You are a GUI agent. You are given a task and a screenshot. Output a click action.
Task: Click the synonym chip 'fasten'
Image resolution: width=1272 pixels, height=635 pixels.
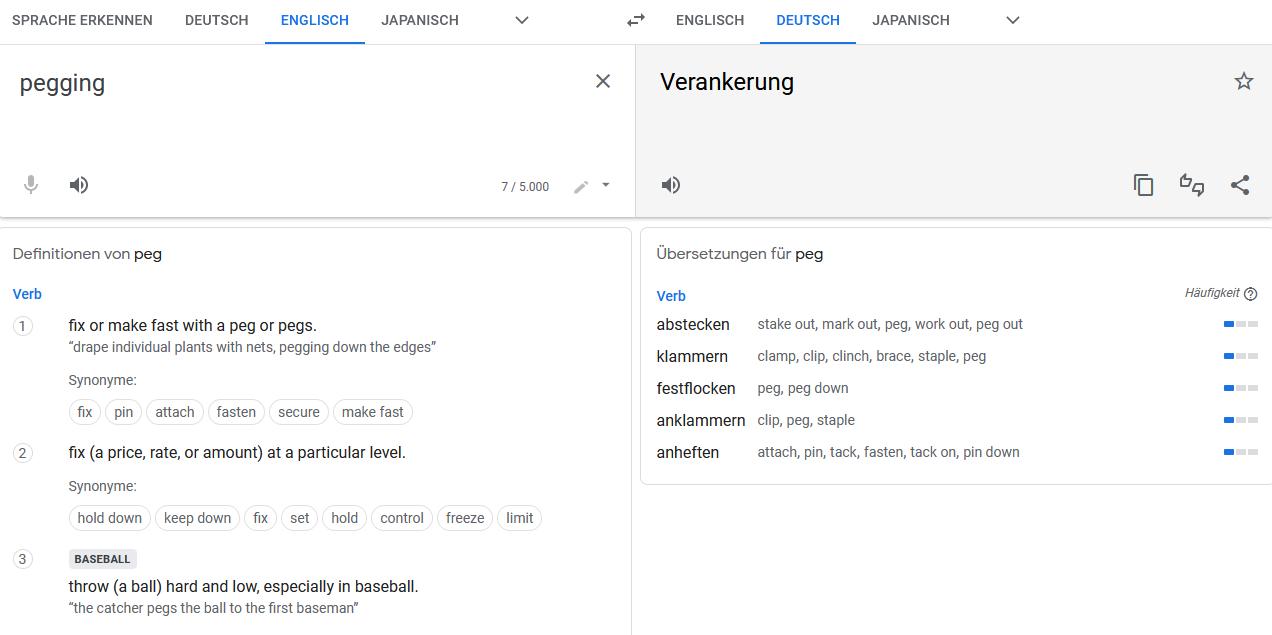pyautogui.click(x=236, y=412)
